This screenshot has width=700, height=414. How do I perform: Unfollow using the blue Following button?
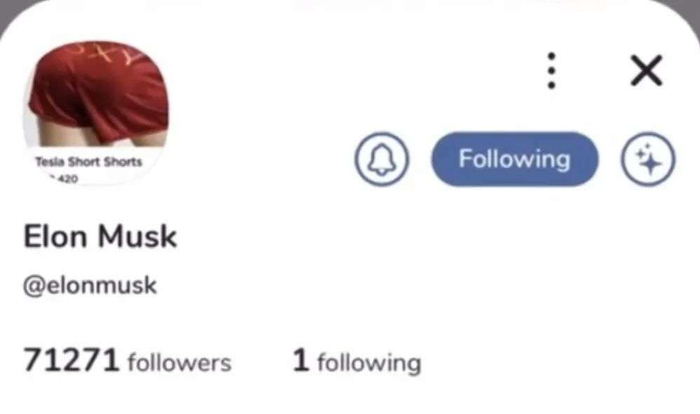click(x=514, y=159)
